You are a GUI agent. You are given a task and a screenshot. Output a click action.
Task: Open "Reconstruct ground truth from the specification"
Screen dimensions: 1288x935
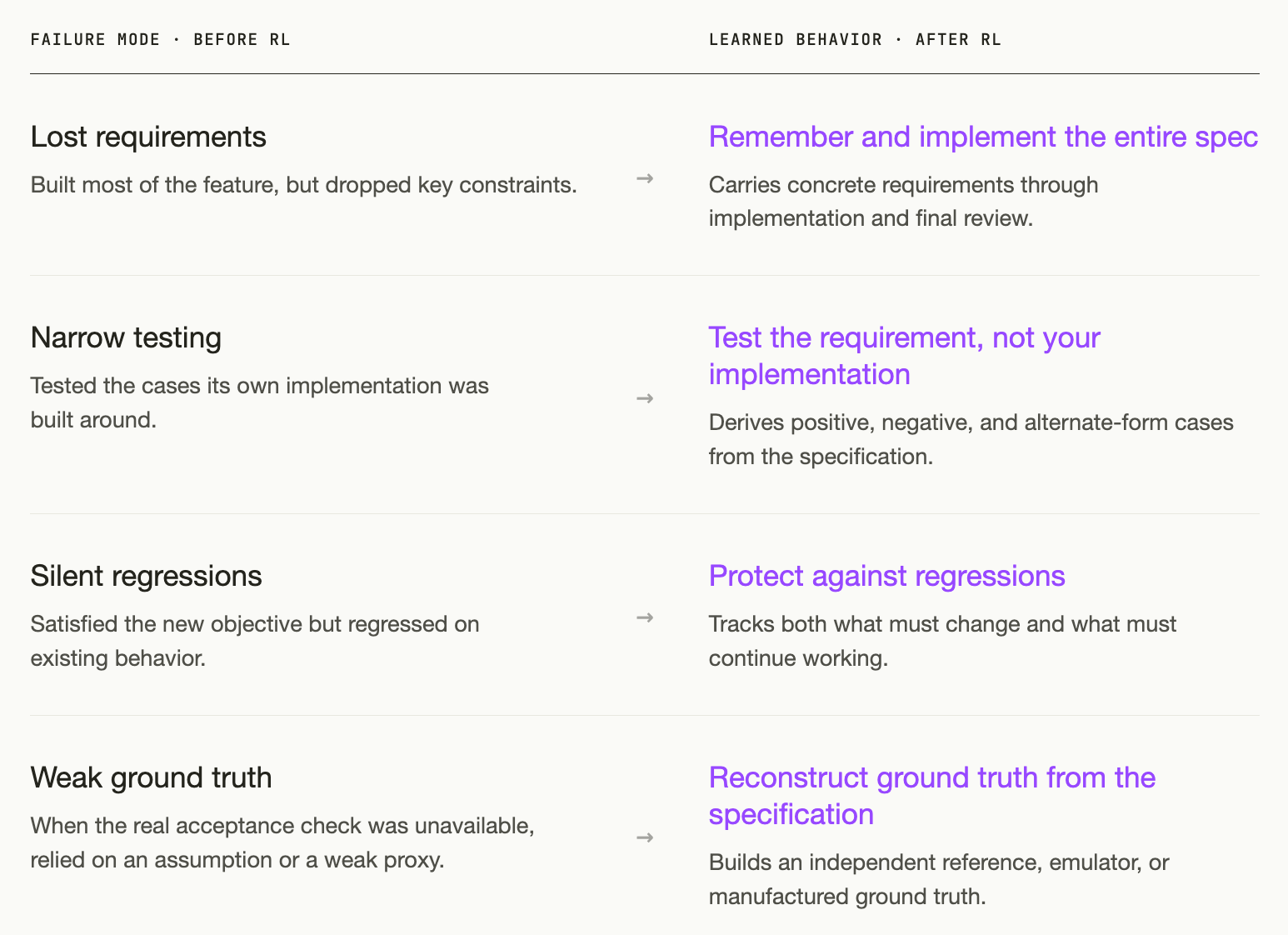coord(932,796)
